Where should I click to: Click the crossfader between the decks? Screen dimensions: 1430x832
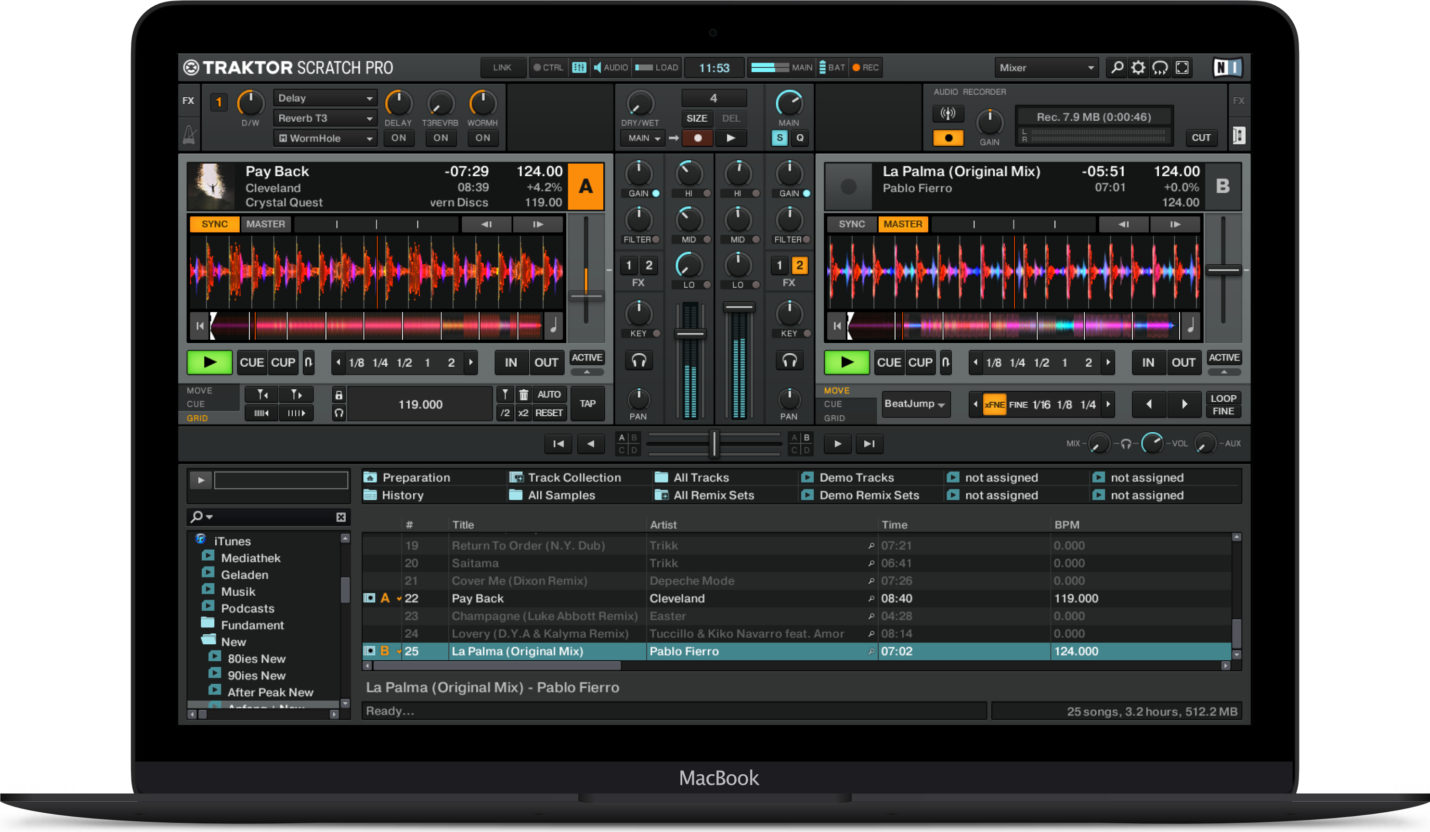coord(714,443)
